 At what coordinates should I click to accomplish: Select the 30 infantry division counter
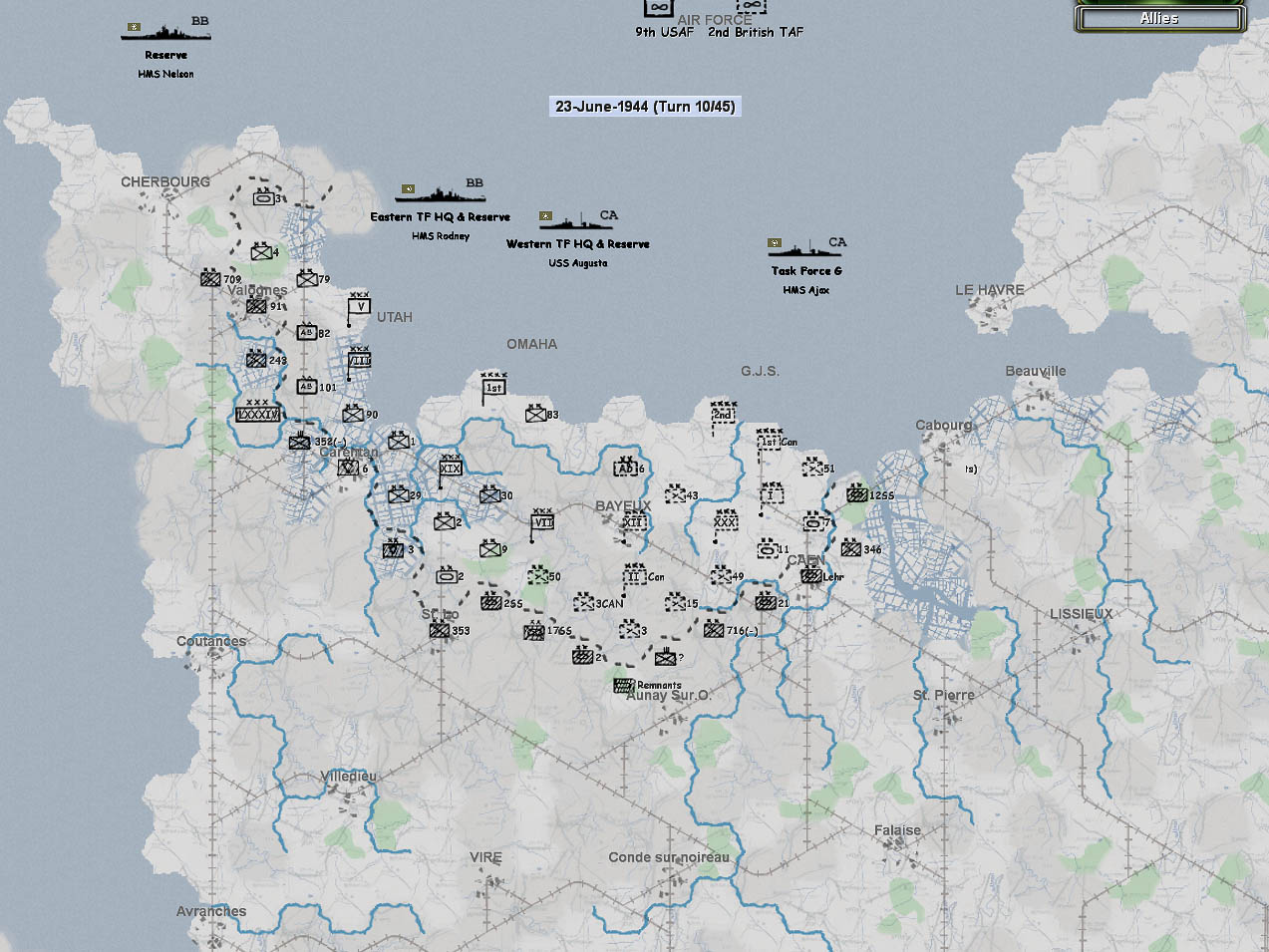pyautogui.click(x=489, y=493)
